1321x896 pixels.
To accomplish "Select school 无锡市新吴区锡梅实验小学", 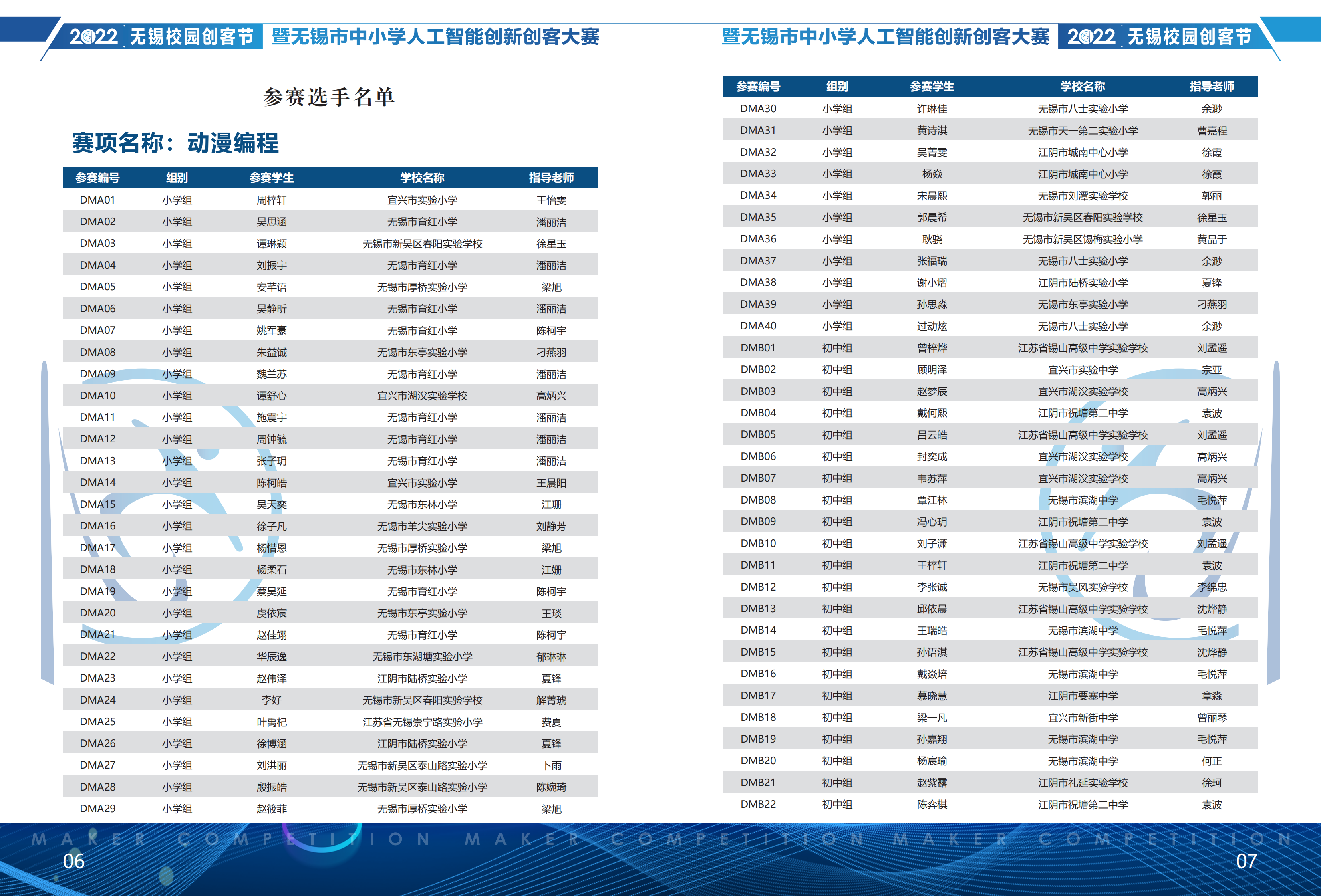I will (x=1082, y=239).
